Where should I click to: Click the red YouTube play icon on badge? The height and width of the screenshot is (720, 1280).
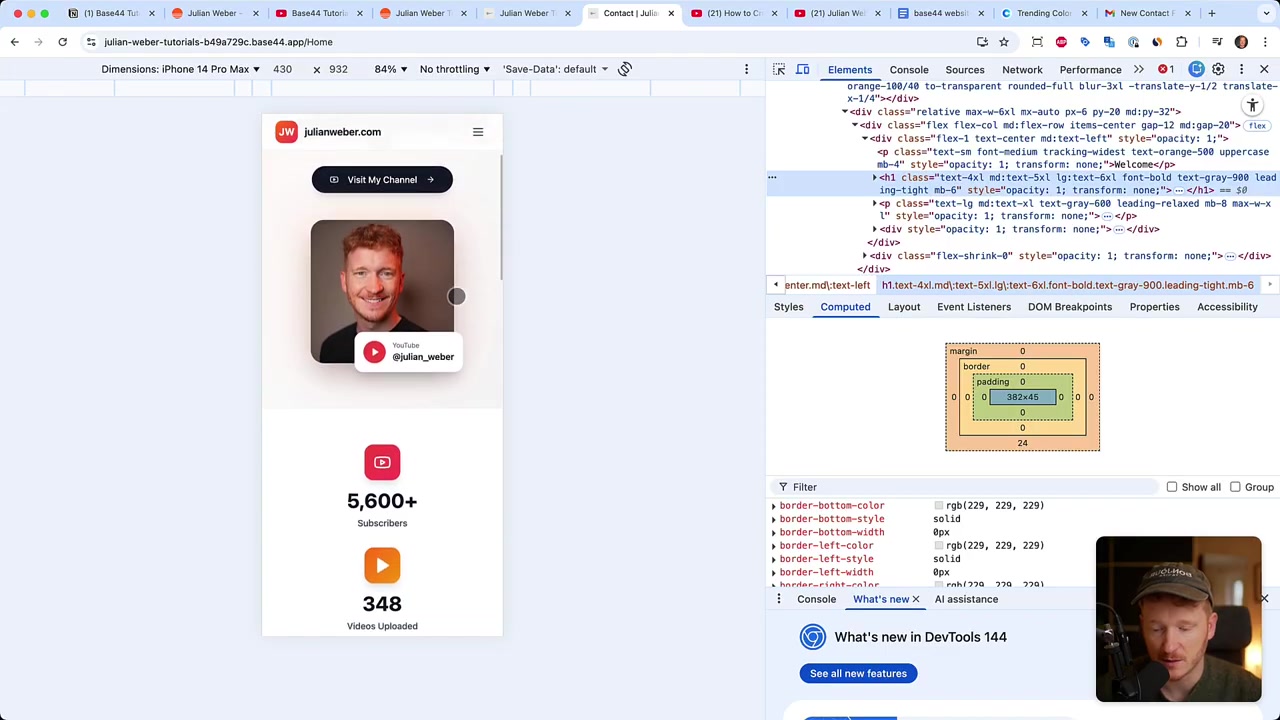point(374,352)
